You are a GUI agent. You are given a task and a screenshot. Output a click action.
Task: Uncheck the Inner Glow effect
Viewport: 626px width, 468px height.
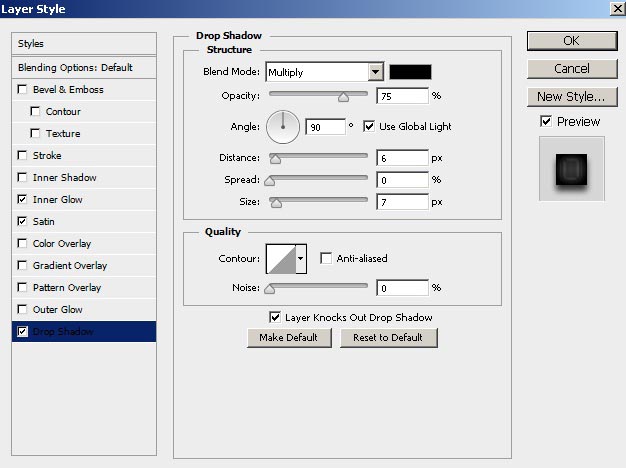[x=22, y=199]
